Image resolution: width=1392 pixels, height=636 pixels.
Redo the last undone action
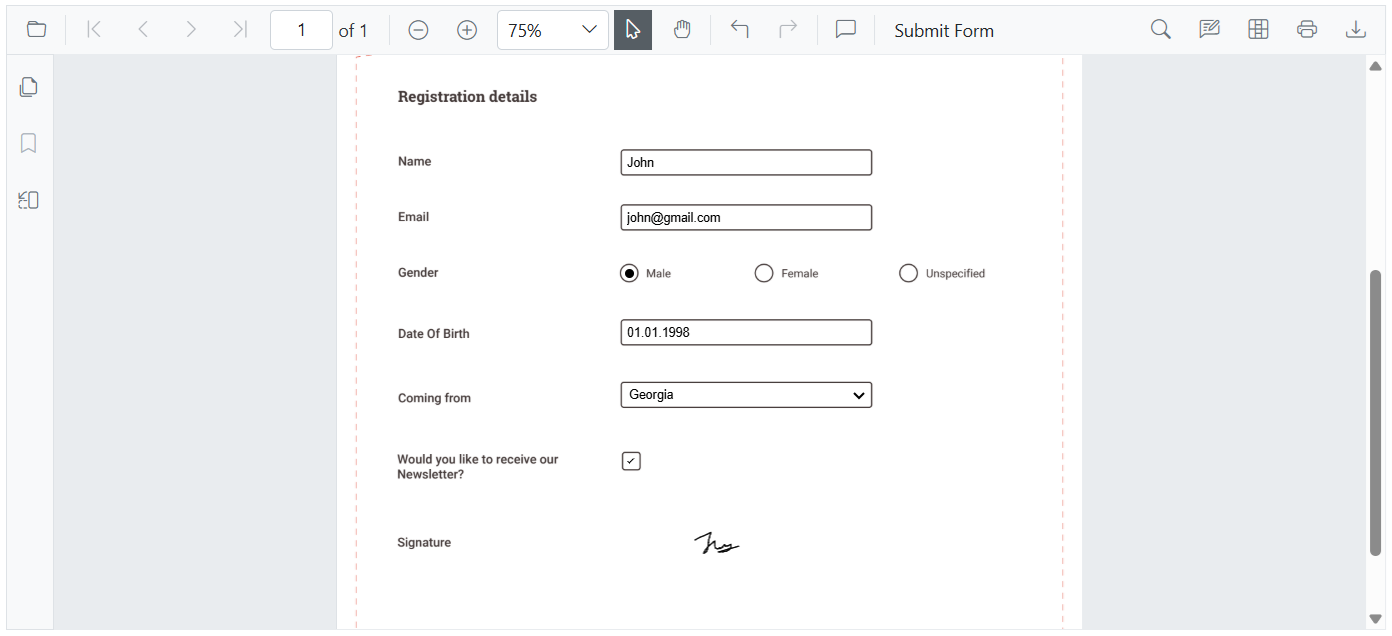tap(788, 30)
